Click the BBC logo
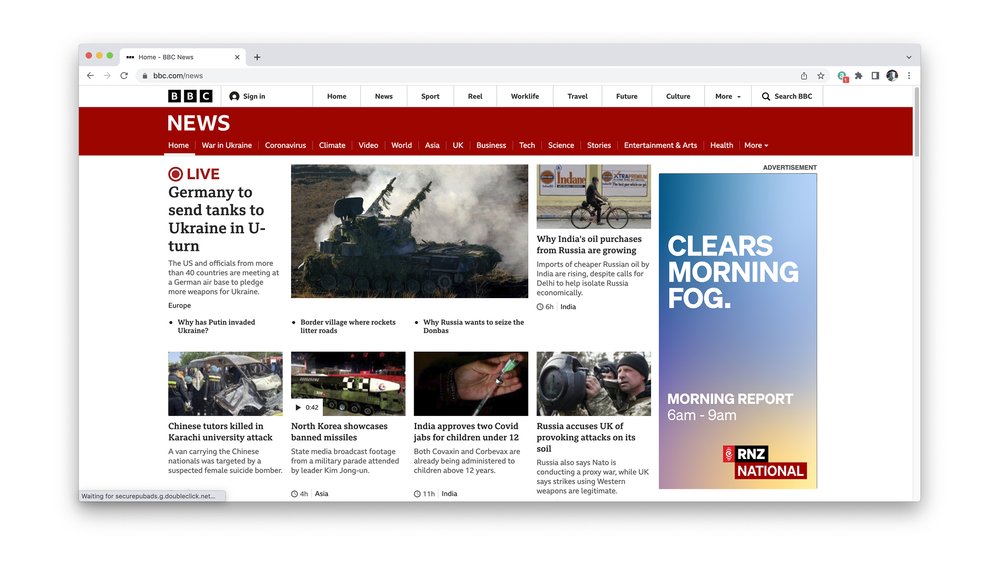 click(x=190, y=96)
